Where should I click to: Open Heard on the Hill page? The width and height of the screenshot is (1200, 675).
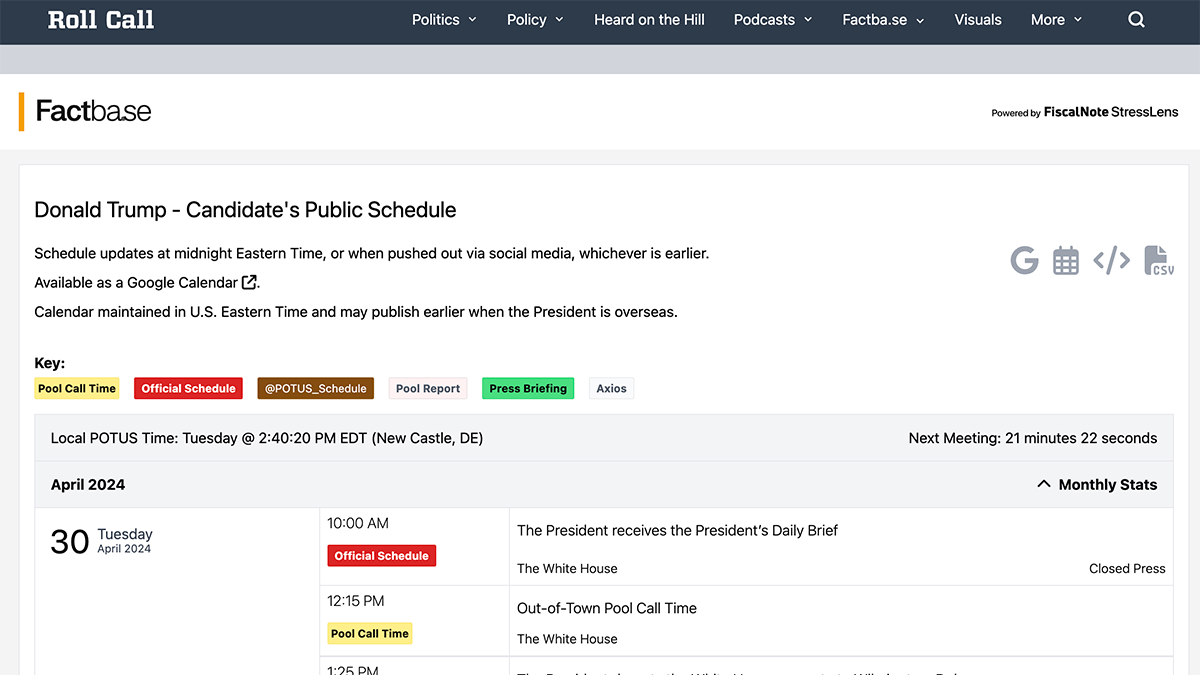click(x=649, y=20)
